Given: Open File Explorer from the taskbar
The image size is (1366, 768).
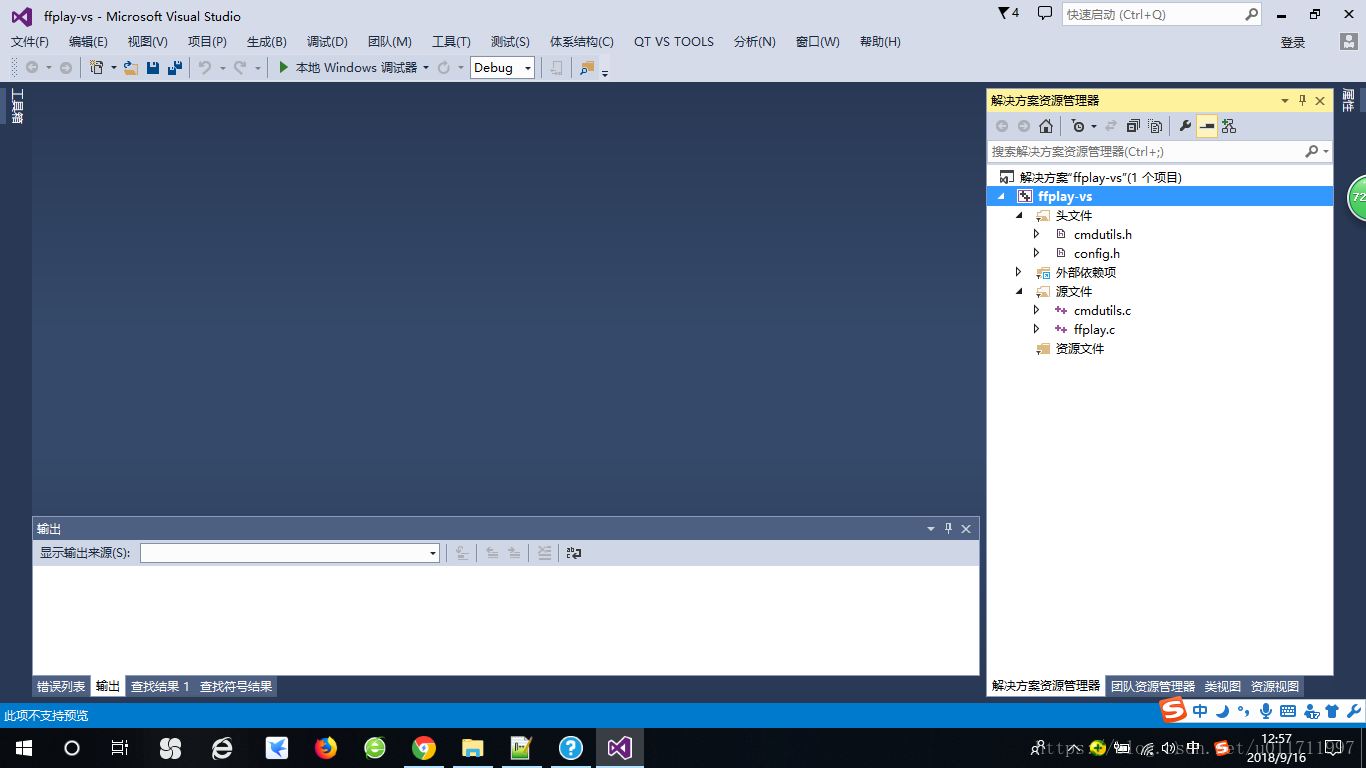Looking at the screenshot, I should coord(473,748).
